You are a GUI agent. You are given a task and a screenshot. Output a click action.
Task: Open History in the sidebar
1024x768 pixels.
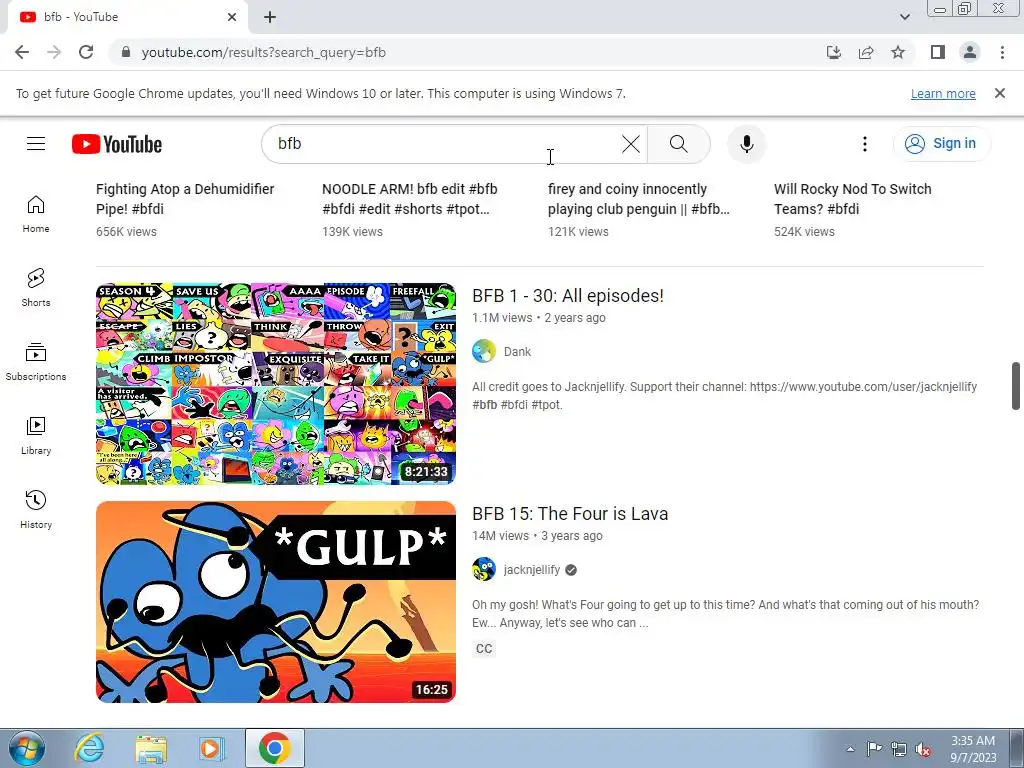36,509
